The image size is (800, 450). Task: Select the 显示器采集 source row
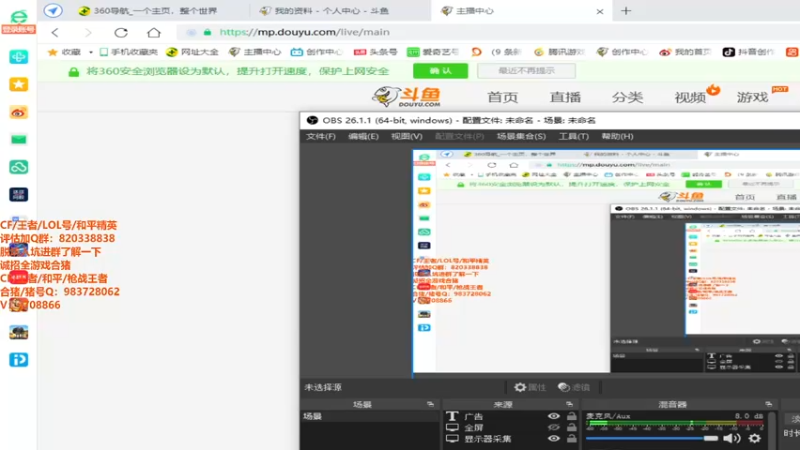[x=511, y=438]
